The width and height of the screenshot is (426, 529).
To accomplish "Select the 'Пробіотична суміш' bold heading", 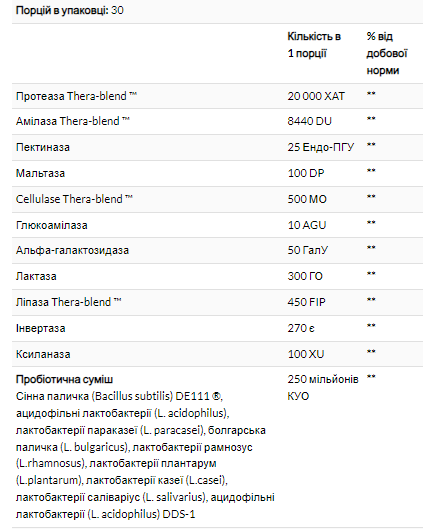I will [x=64, y=380].
